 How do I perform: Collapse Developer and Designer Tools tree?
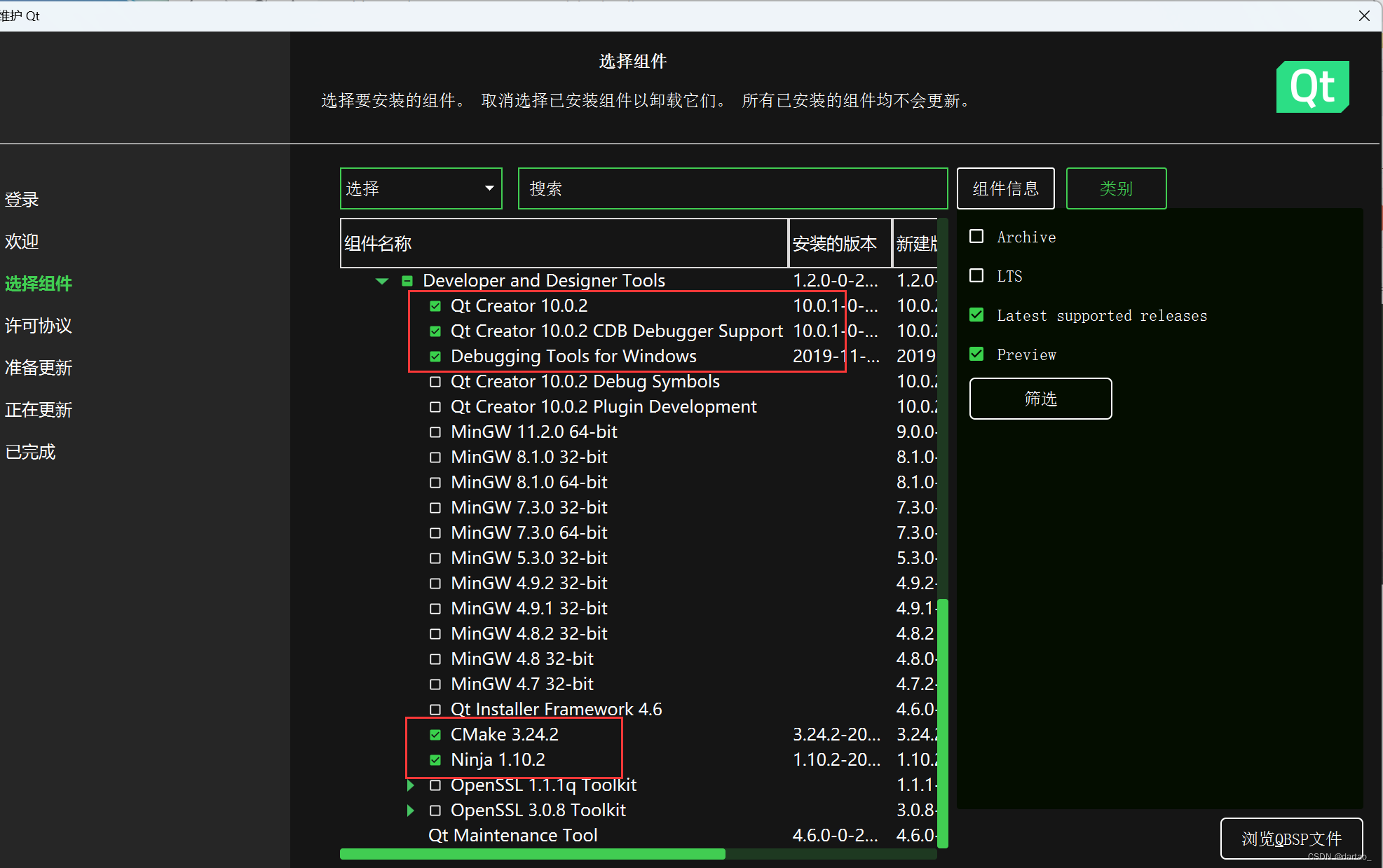[x=382, y=281]
